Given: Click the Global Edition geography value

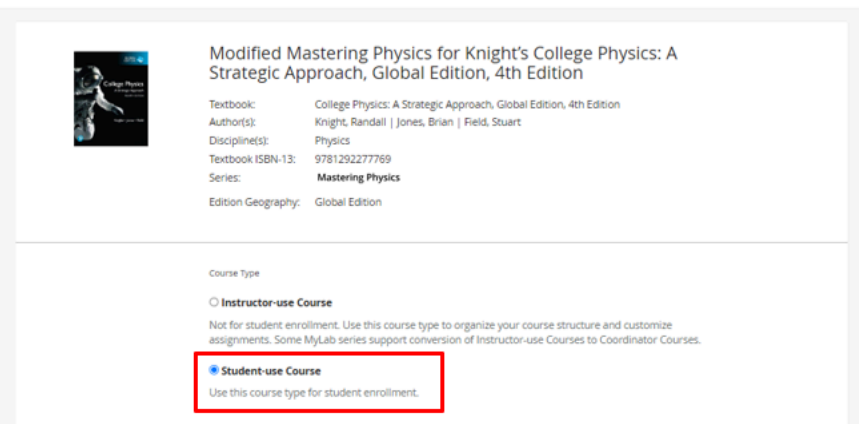Looking at the screenshot, I should pyautogui.click(x=347, y=202).
